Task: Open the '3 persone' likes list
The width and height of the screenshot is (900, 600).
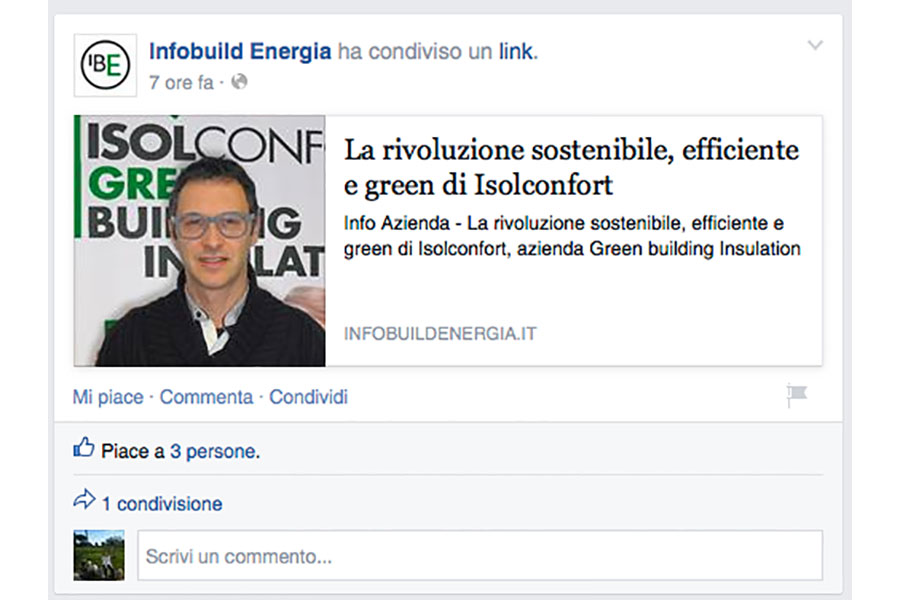Action: click(213, 452)
